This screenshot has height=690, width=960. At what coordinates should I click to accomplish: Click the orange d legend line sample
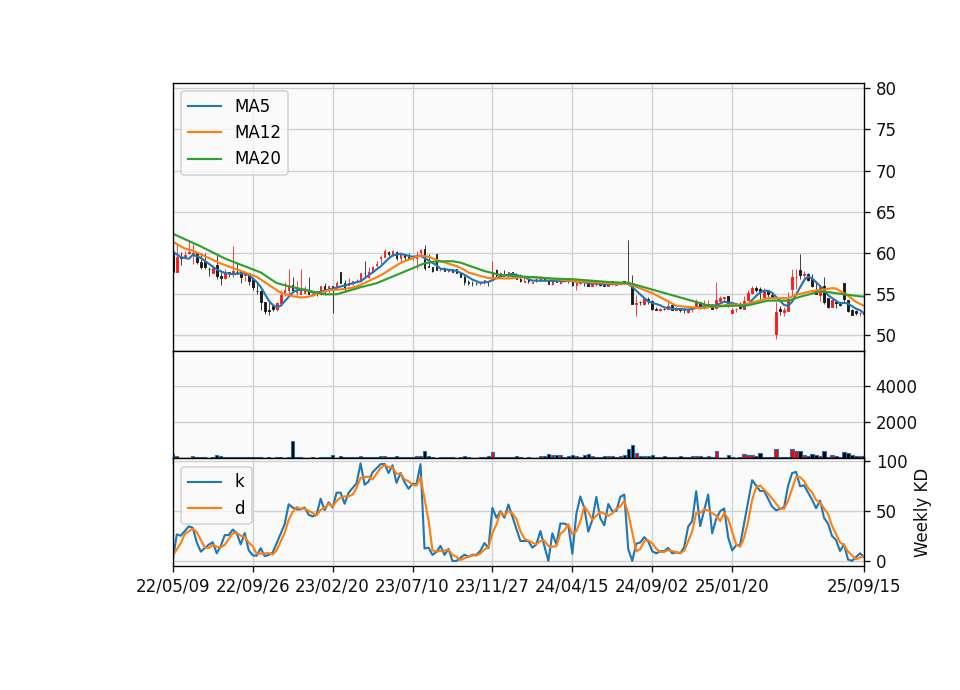point(204,508)
